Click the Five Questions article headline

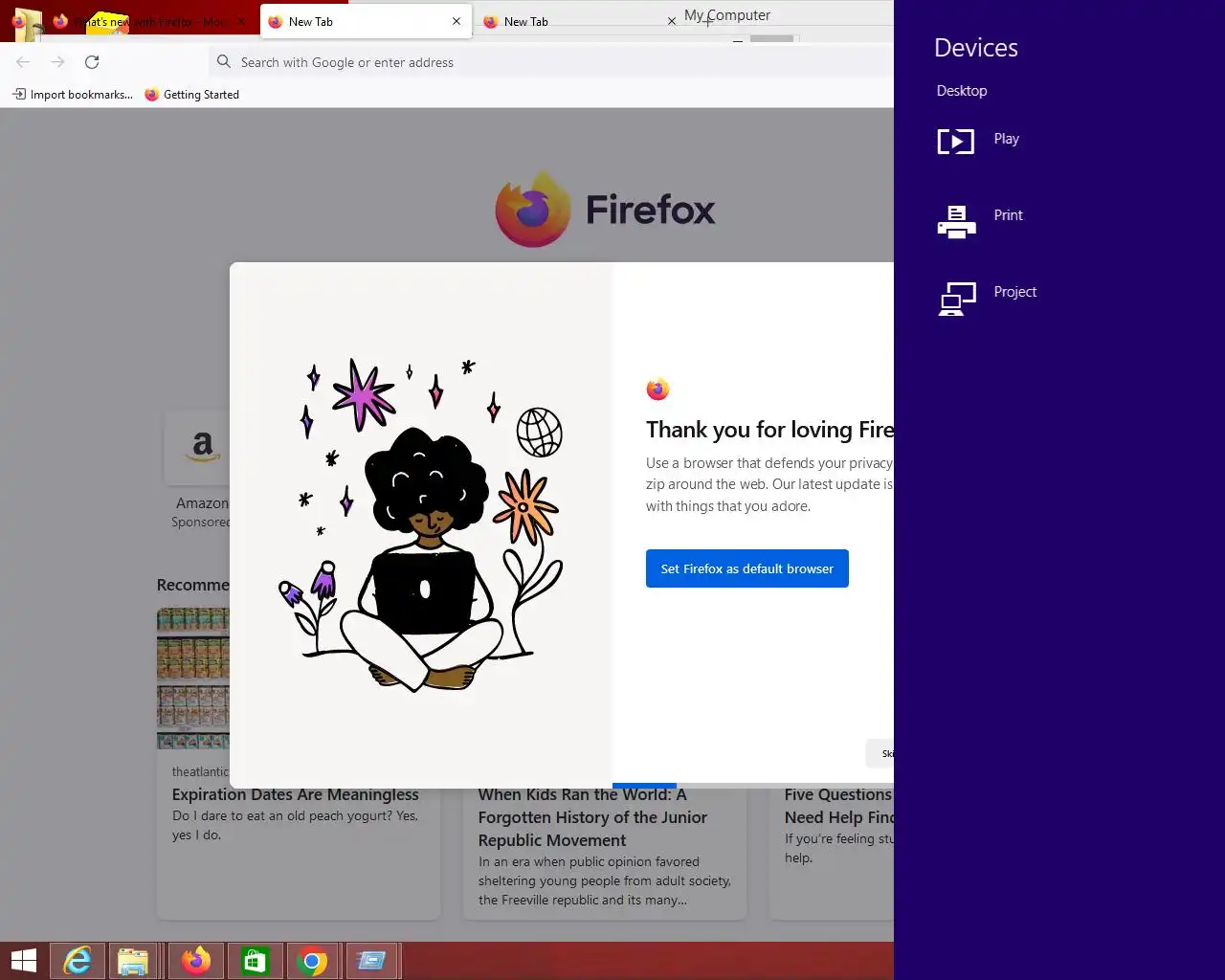tap(838, 806)
